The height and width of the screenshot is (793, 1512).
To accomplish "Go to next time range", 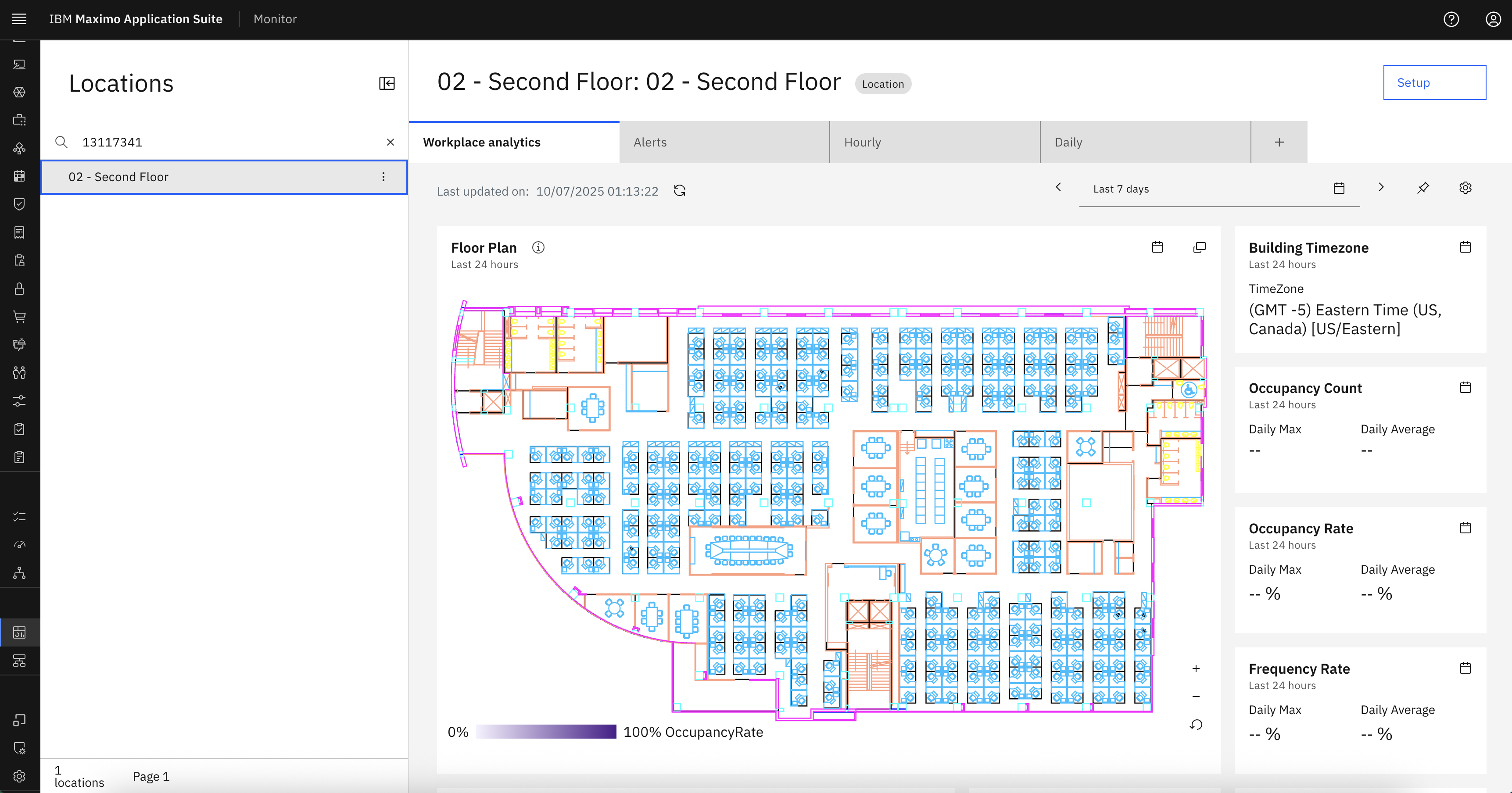I will pos(1381,187).
